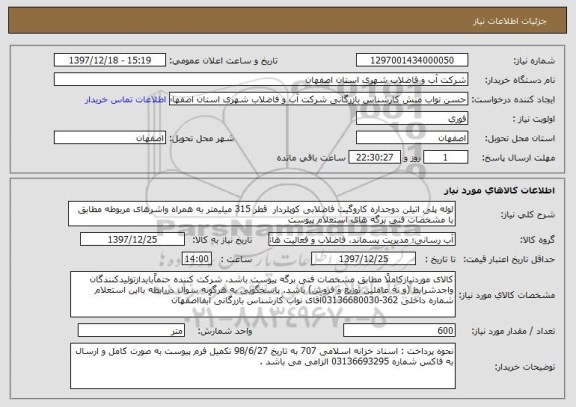Click the remaining days field showing 1
Image resolution: width=576 pixels, height=407 pixels.
click(x=446, y=158)
